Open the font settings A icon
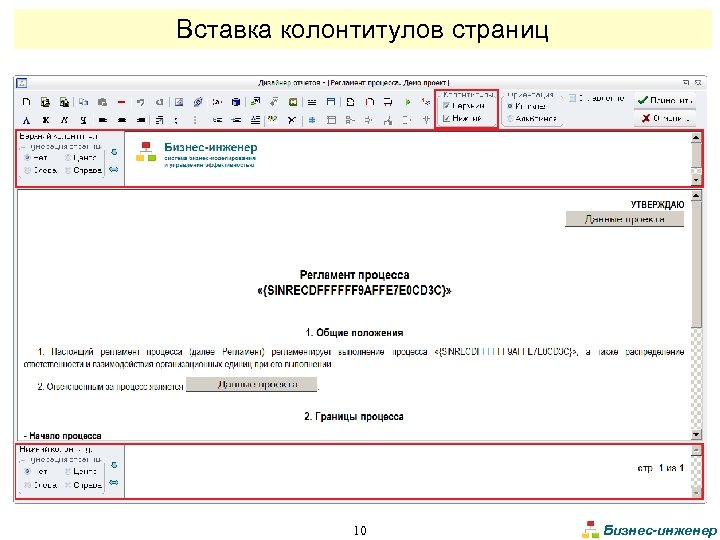720x540 pixels. coord(26,120)
